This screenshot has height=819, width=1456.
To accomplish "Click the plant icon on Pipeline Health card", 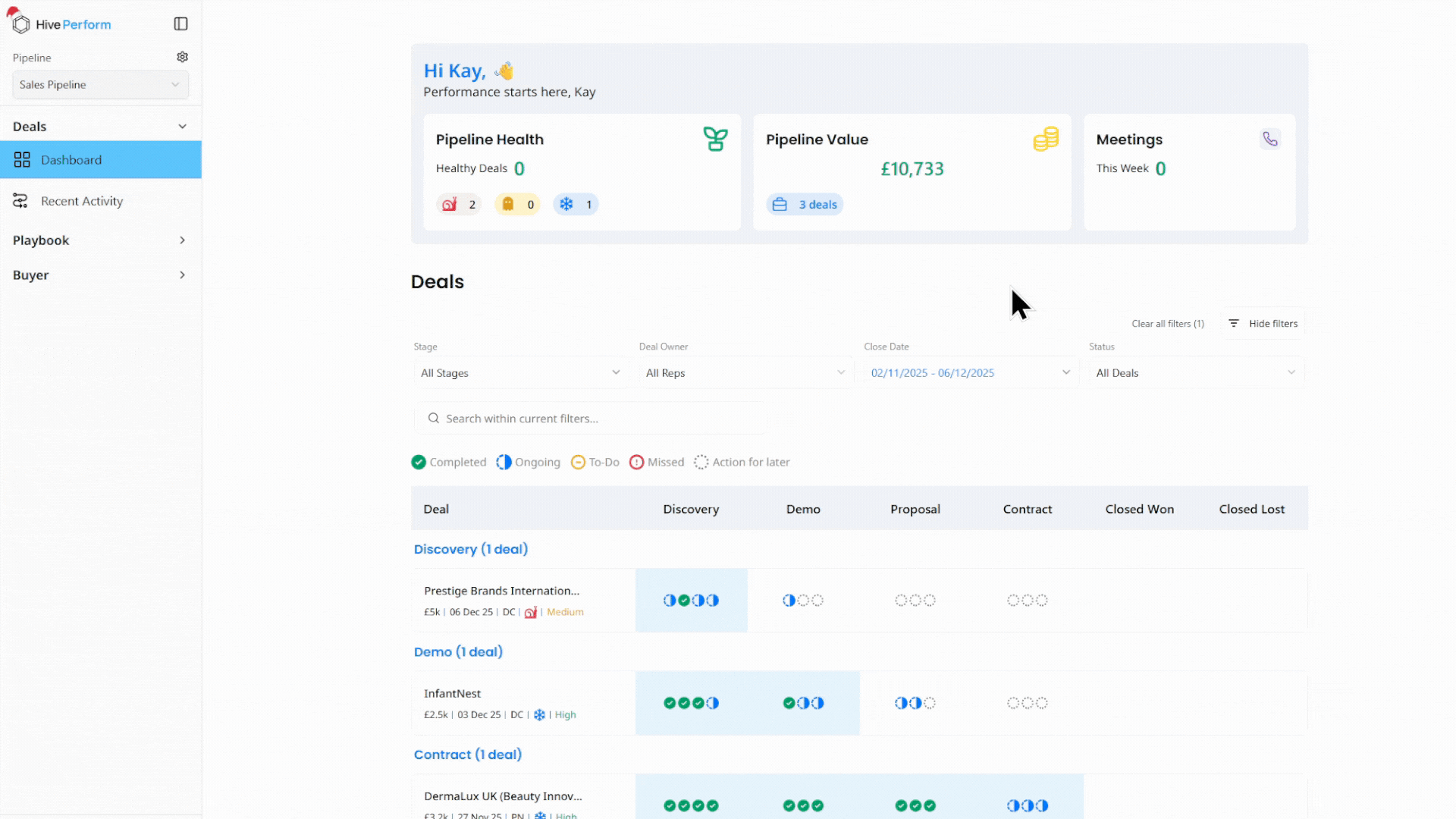I will pyautogui.click(x=715, y=139).
